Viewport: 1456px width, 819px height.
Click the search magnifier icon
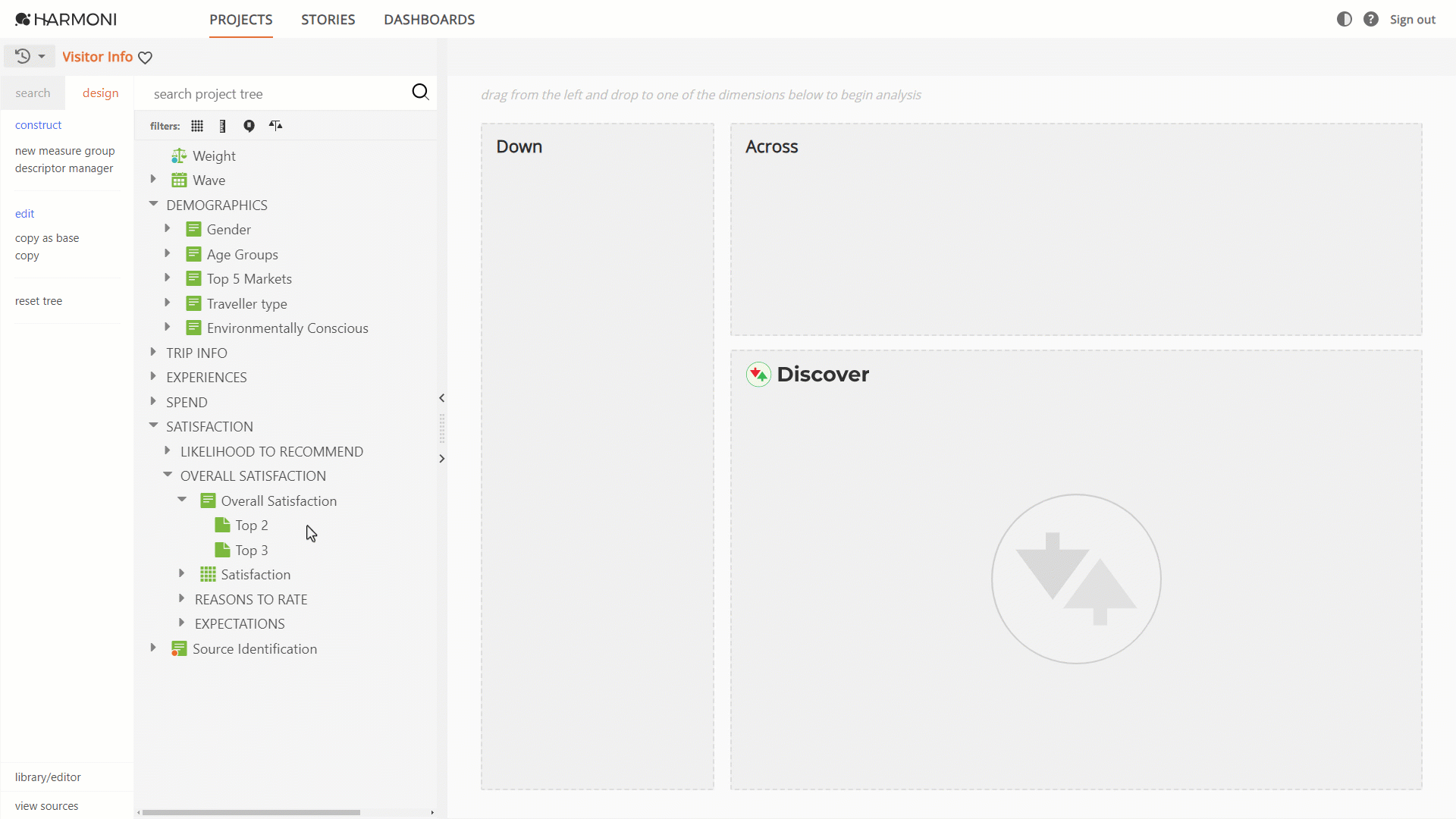click(x=420, y=93)
